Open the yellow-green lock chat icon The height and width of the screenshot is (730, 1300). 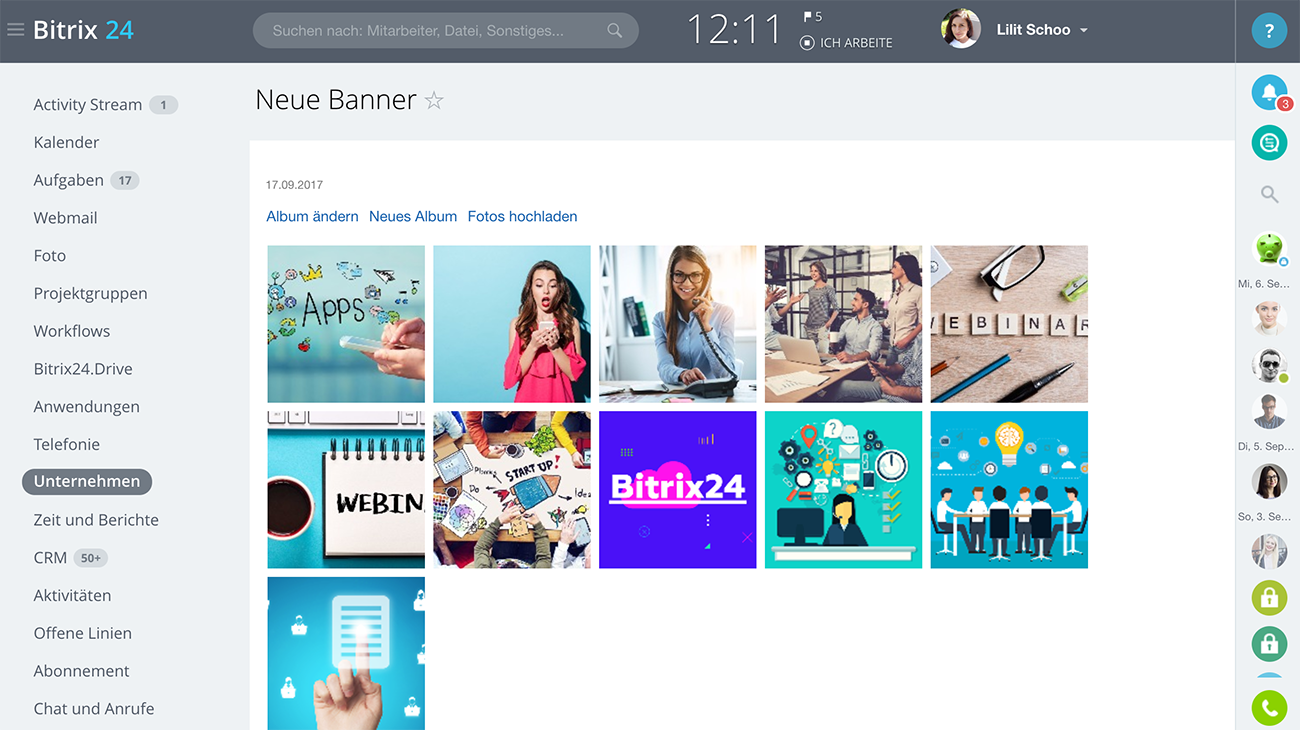(x=1269, y=598)
